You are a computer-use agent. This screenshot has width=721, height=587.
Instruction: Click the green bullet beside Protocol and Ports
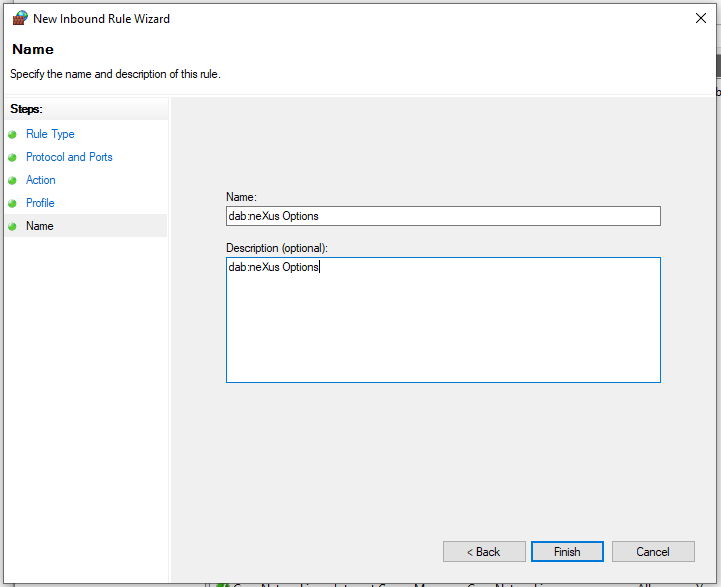12,157
